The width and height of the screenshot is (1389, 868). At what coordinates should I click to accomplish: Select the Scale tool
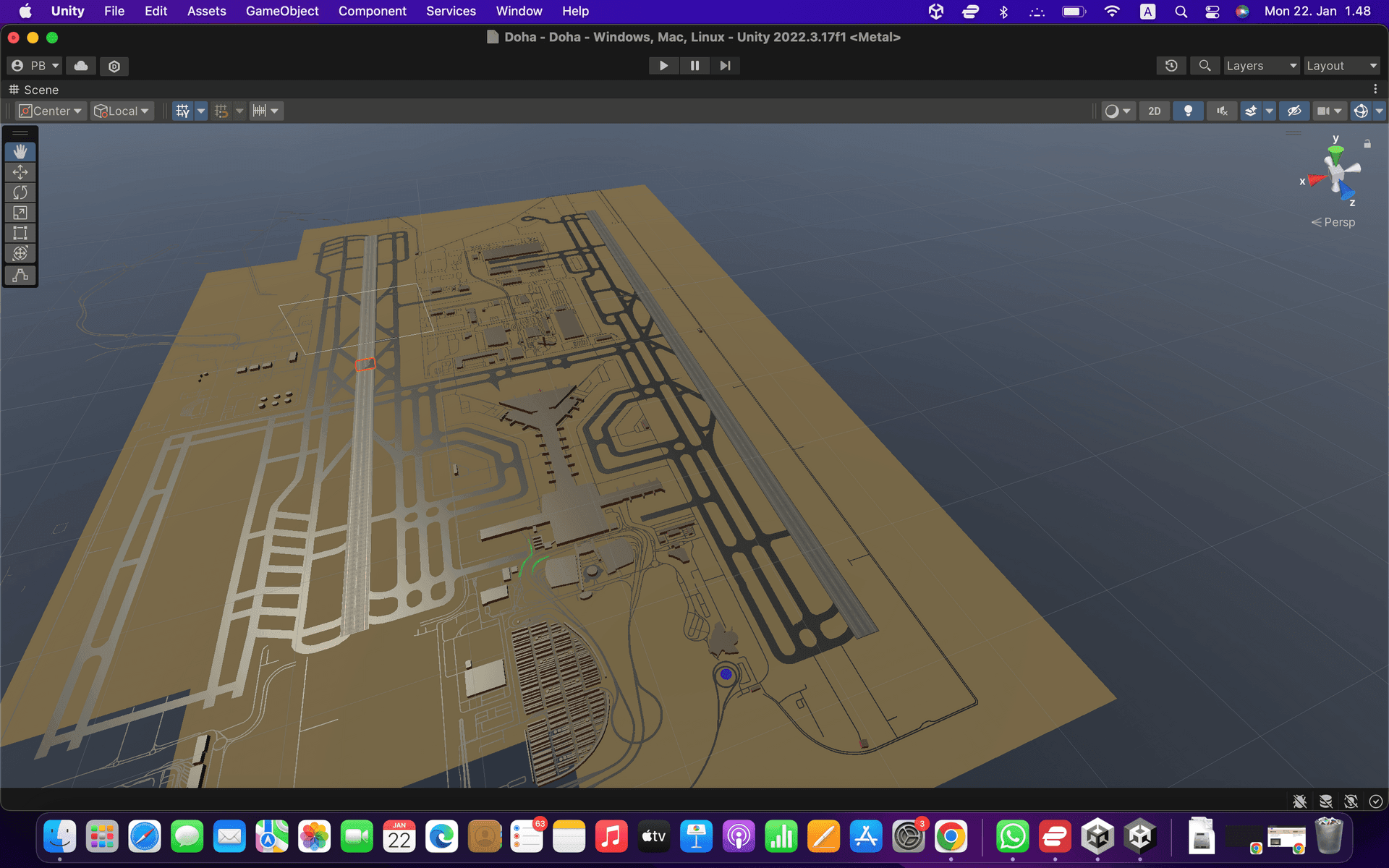point(20,212)
